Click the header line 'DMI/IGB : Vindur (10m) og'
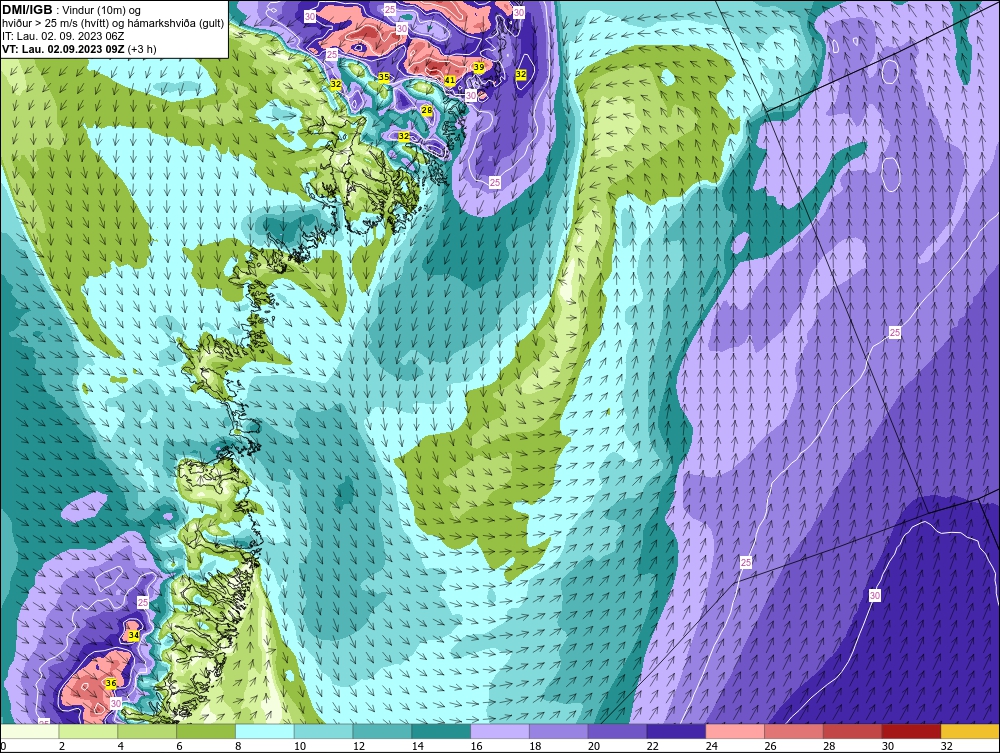The image size is (1000, 753). pos(71,10)
